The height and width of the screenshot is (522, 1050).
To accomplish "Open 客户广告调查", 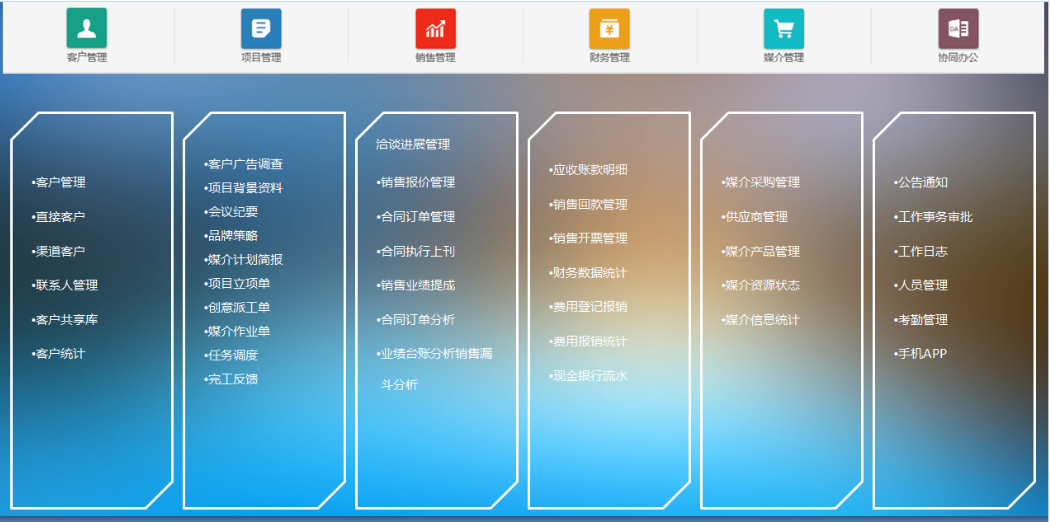I will [x=243, y=164].
